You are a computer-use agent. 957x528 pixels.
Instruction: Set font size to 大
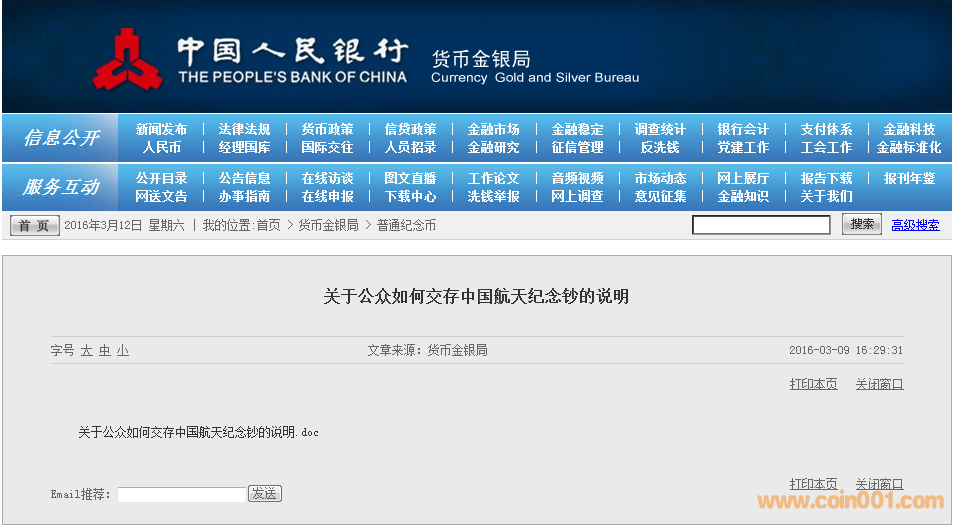(87, 351)
